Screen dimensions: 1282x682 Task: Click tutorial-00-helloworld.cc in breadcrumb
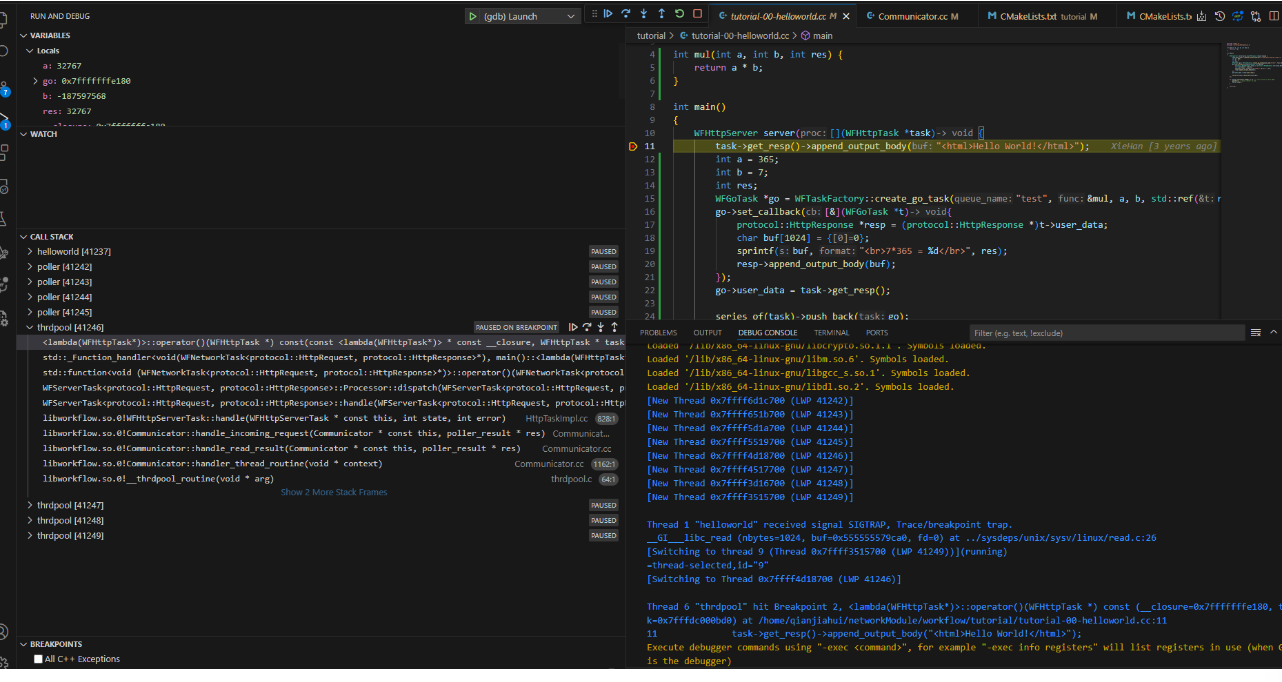tap(740, 35)
